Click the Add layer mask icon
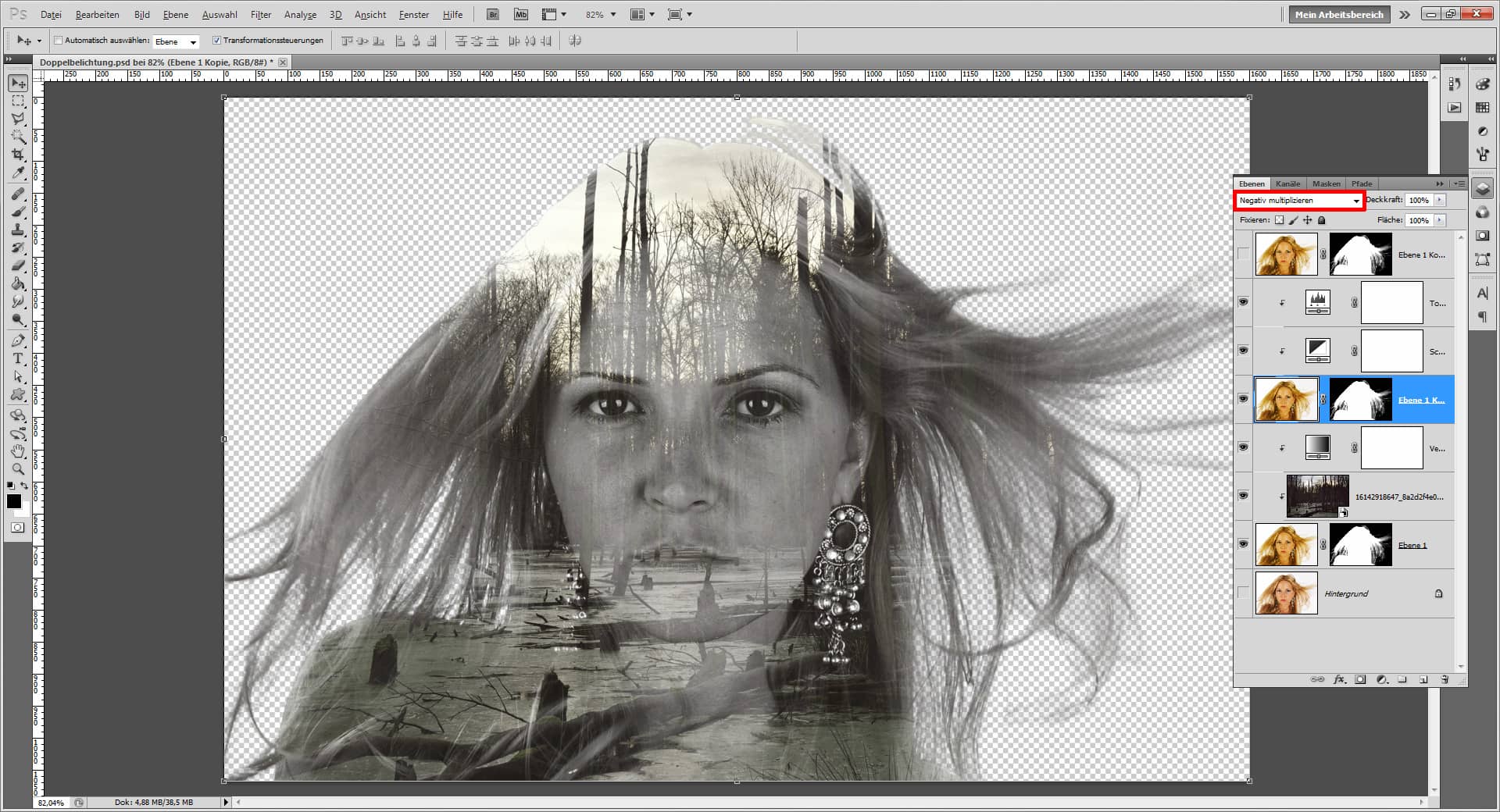Screen dimensions: 1500x812 [1359, 679]
